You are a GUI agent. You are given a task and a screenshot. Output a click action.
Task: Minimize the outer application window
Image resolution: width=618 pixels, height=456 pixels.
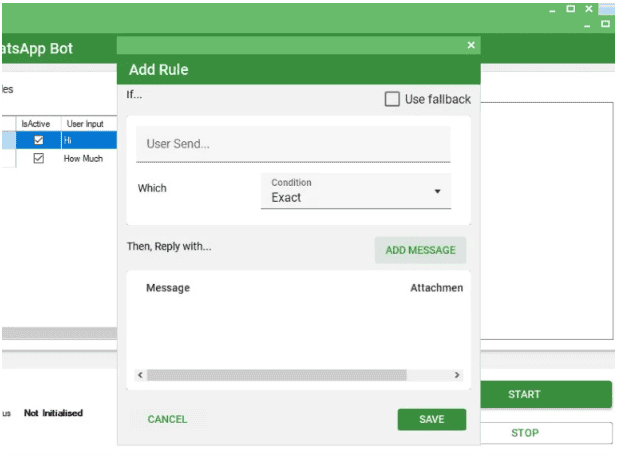point(552,11)
